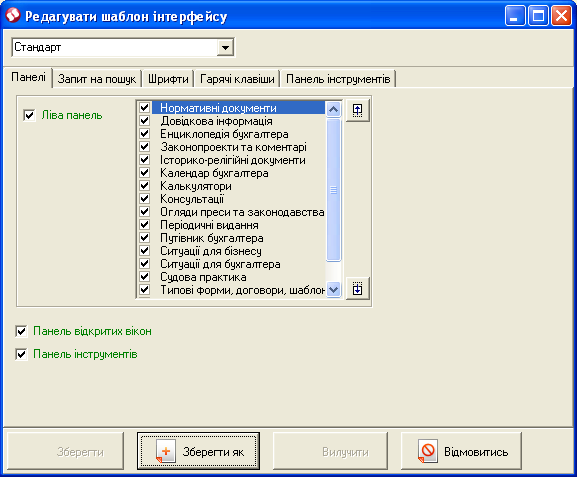The height and width of the screenshot is (477, 577).
Task: Click the Зберегти як button
Action: click(x=198, y=451)
